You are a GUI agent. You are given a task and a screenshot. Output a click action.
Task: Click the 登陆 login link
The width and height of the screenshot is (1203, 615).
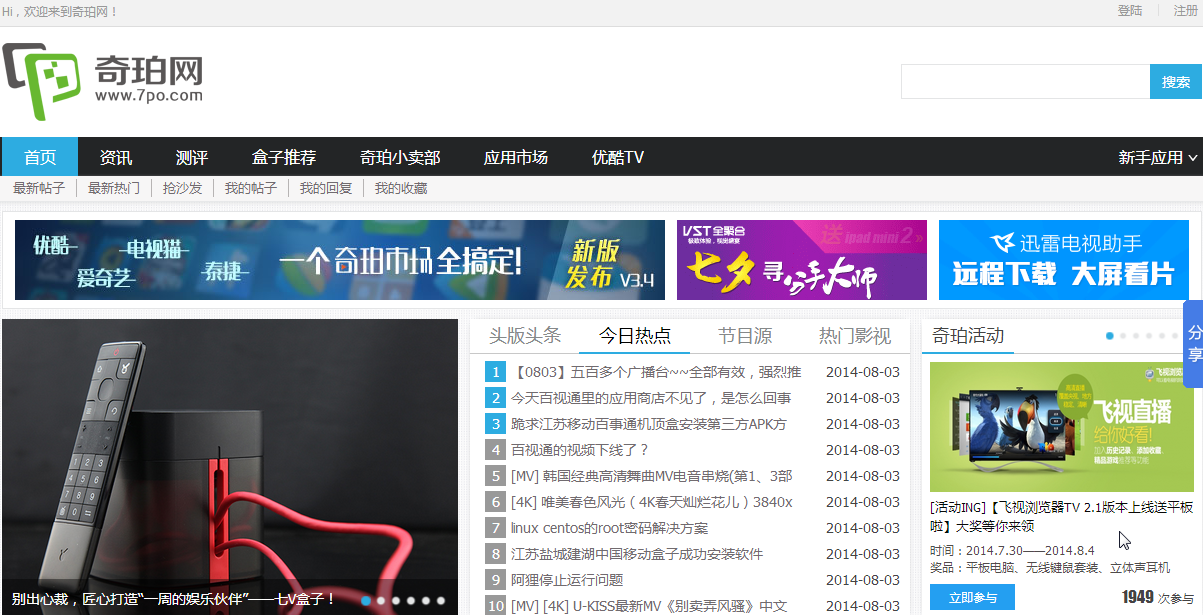1130,11
